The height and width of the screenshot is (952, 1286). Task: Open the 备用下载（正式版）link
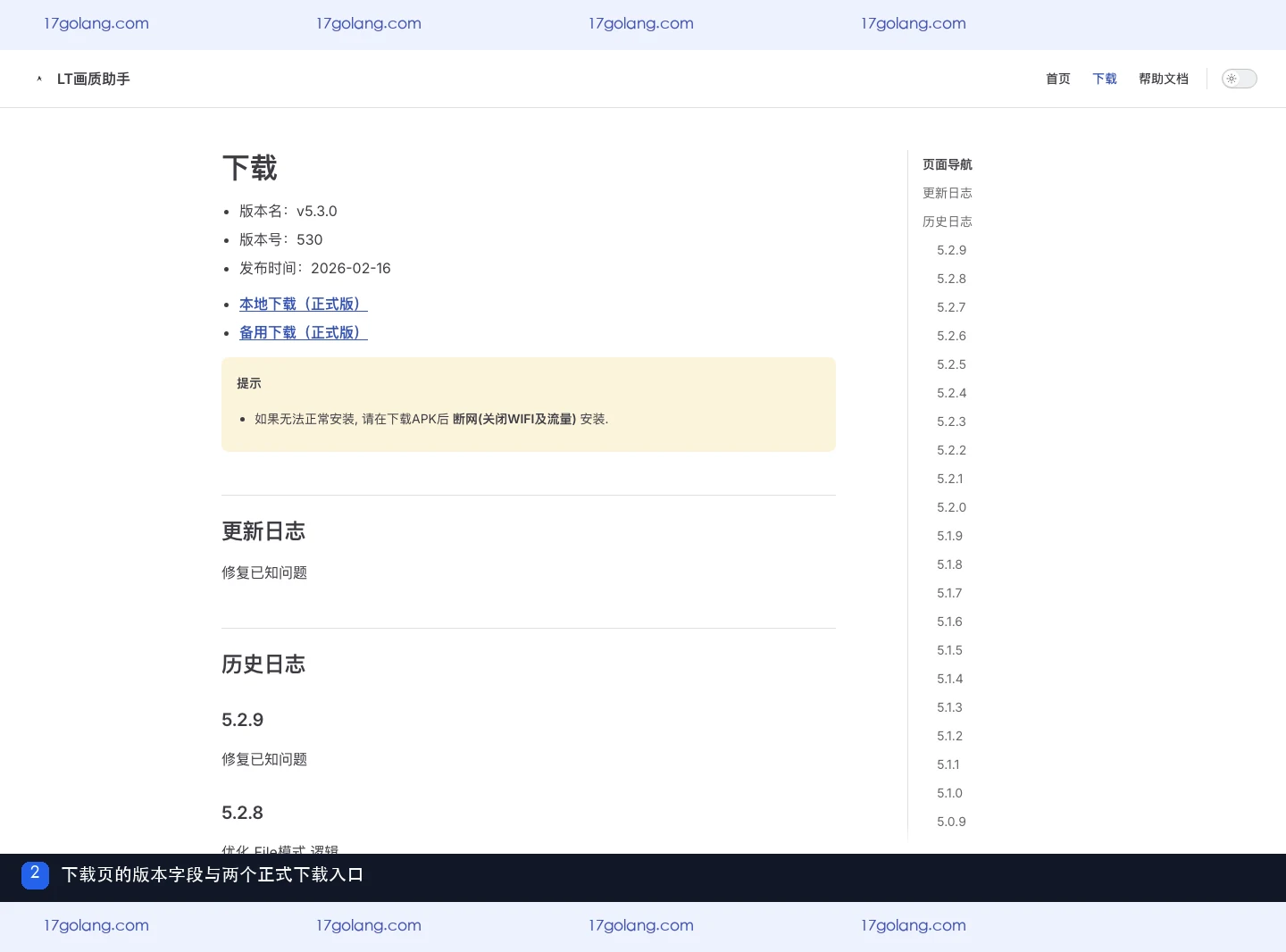(304, 332)
